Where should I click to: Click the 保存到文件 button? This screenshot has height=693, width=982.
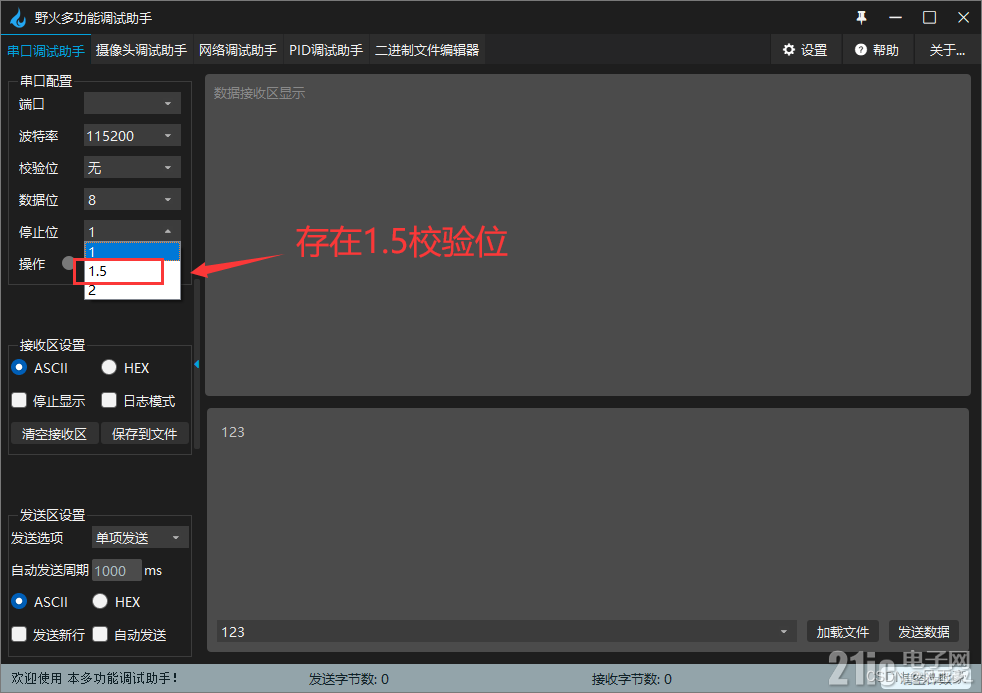click(145, 433)
